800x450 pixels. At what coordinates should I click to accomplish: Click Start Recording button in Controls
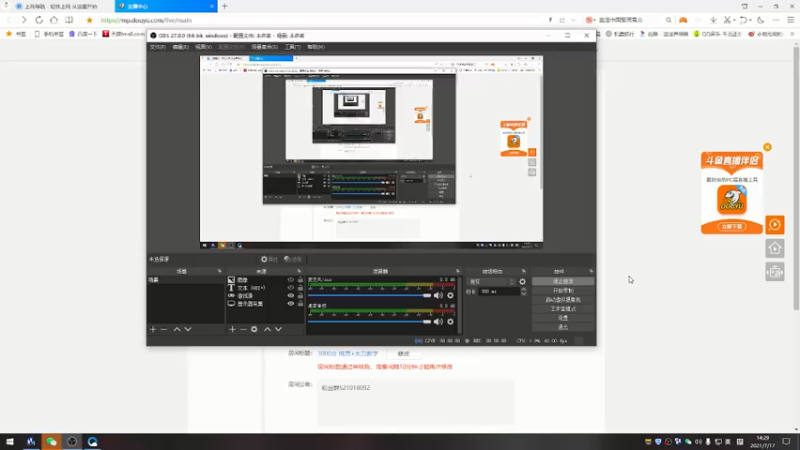563,291
